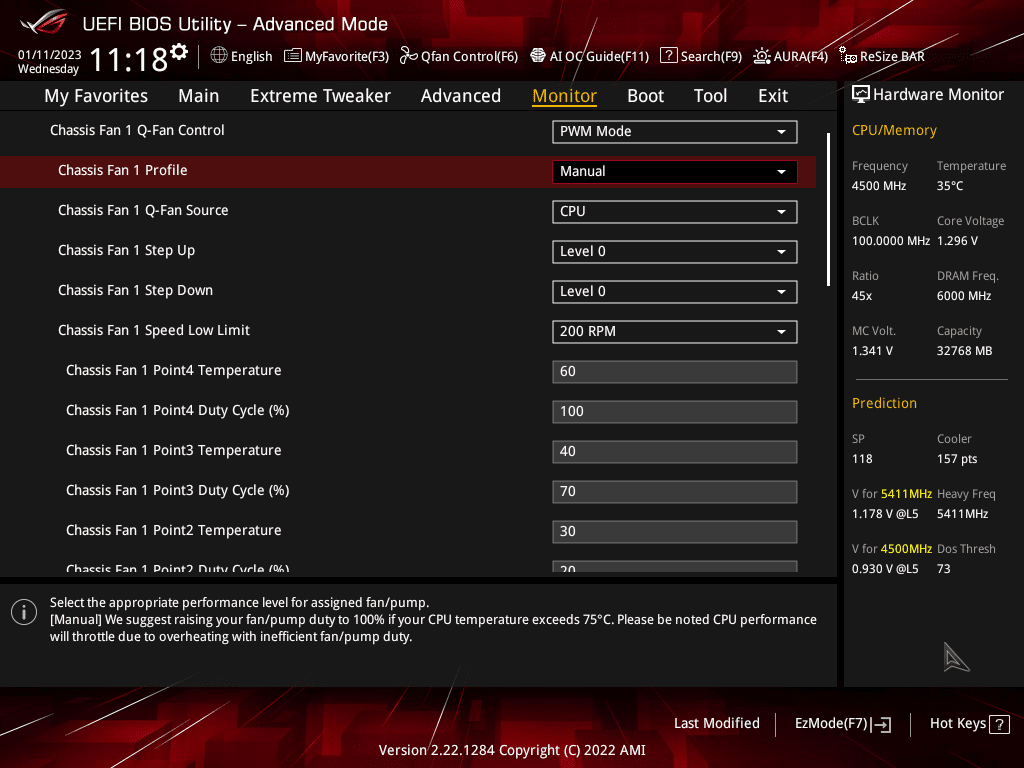Go to the Advanced tab
Image resolution: width=1024 pixels, height=768 pixels.
tap(460, 96)
